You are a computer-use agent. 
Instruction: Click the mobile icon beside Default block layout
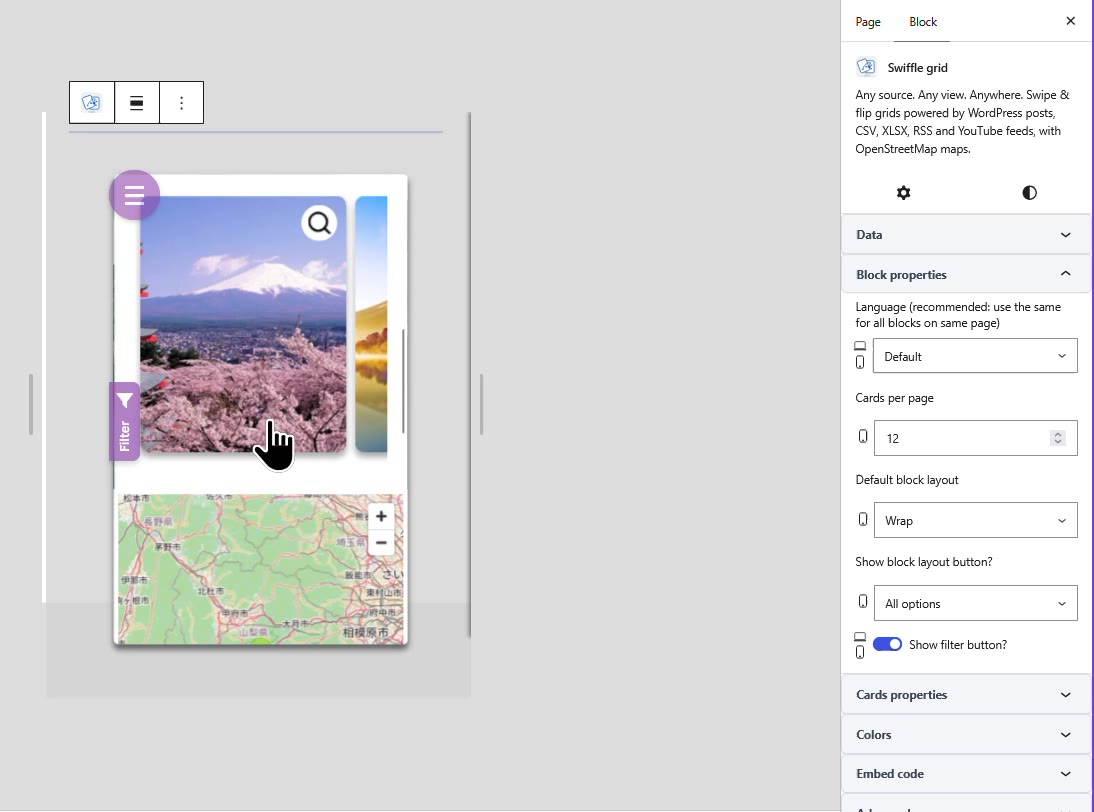[x=863, y=520]
